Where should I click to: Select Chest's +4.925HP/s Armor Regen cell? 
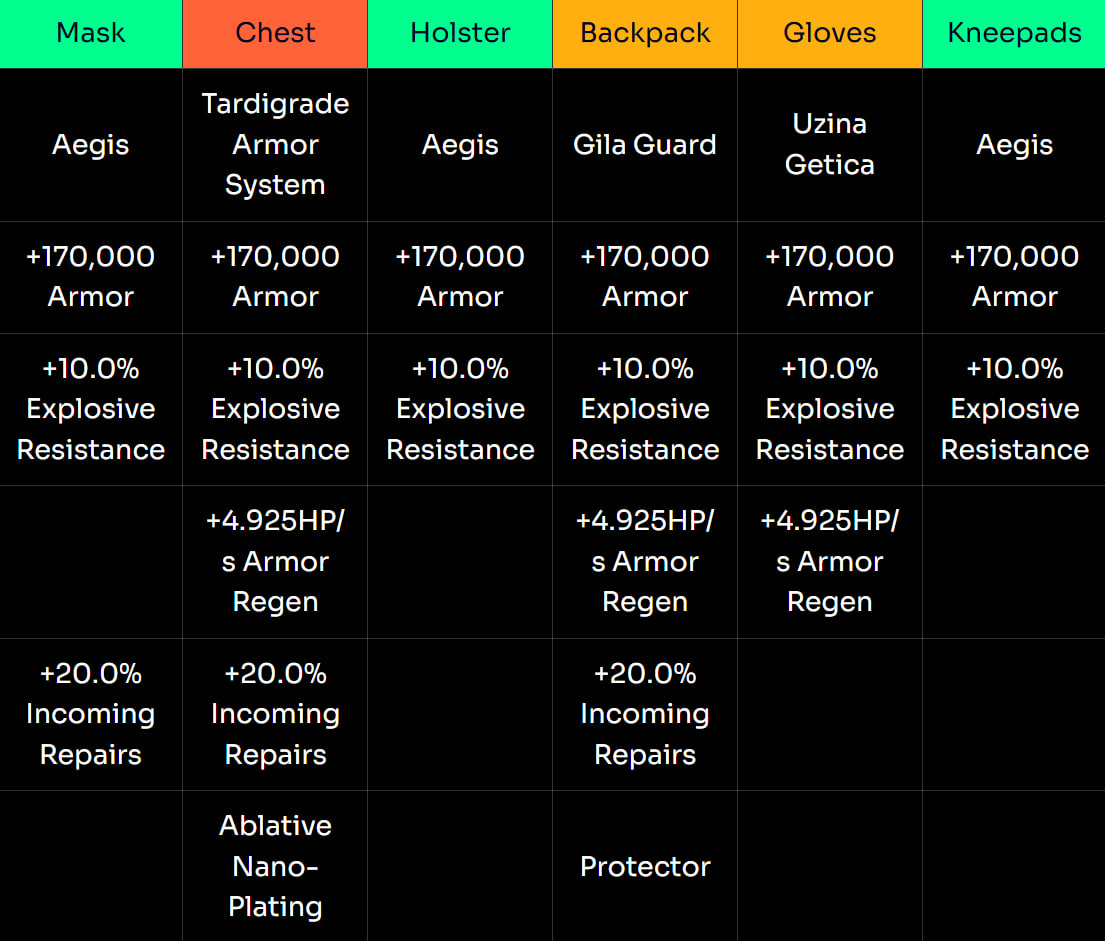point(275,561)
